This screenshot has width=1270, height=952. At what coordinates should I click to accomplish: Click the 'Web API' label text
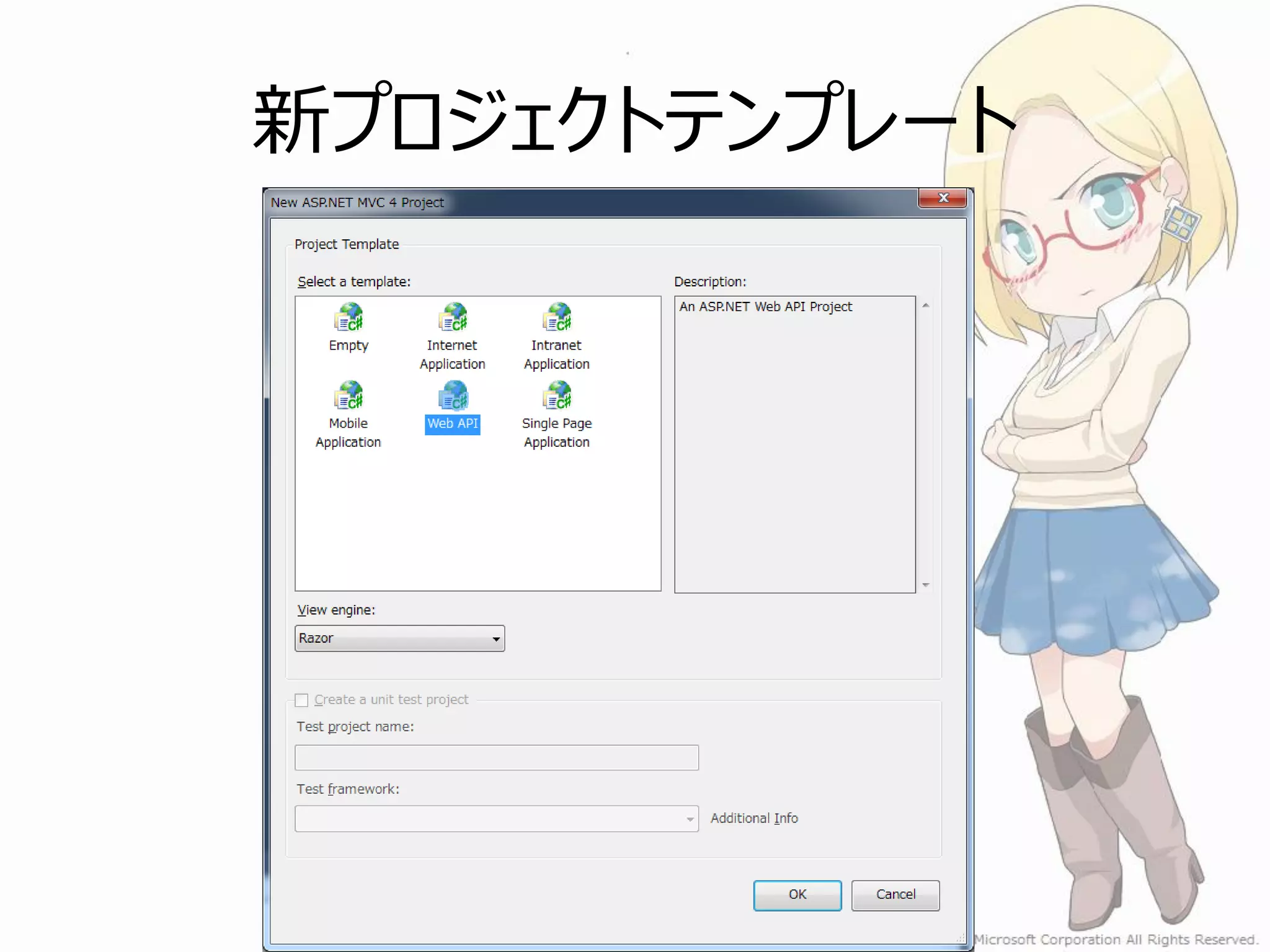click(453, 424)
